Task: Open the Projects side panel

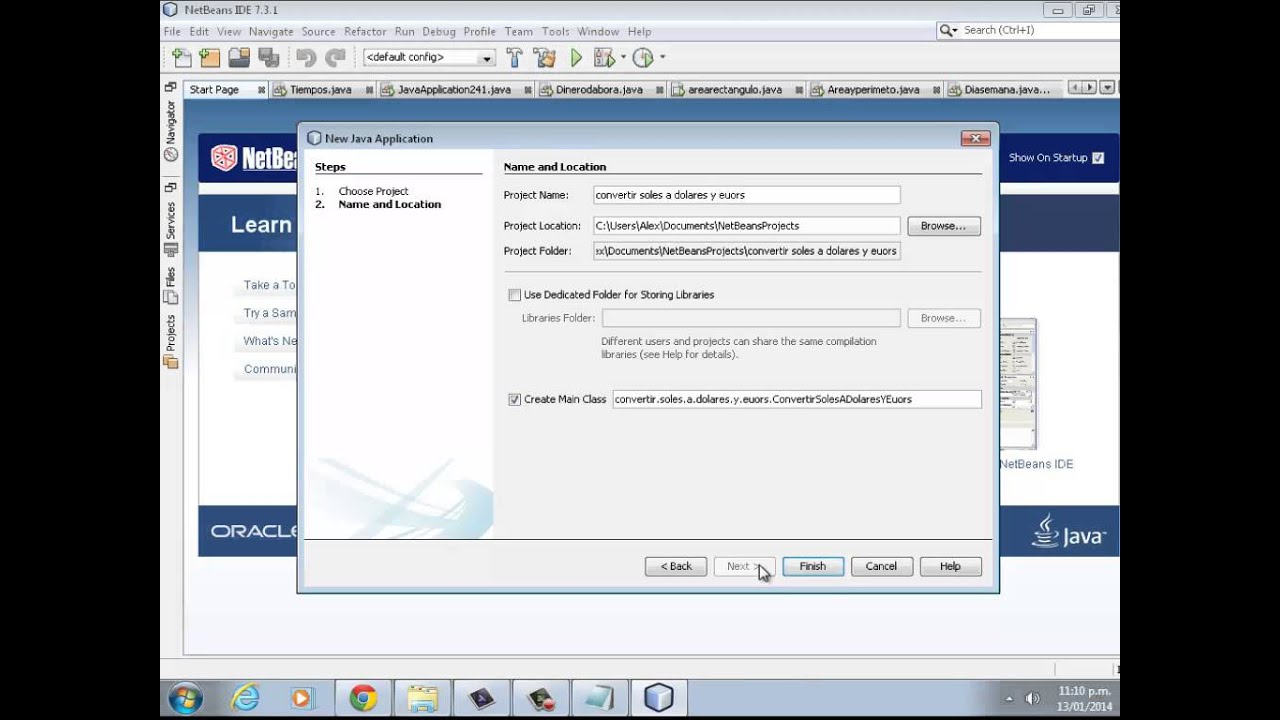Action: 170,342
